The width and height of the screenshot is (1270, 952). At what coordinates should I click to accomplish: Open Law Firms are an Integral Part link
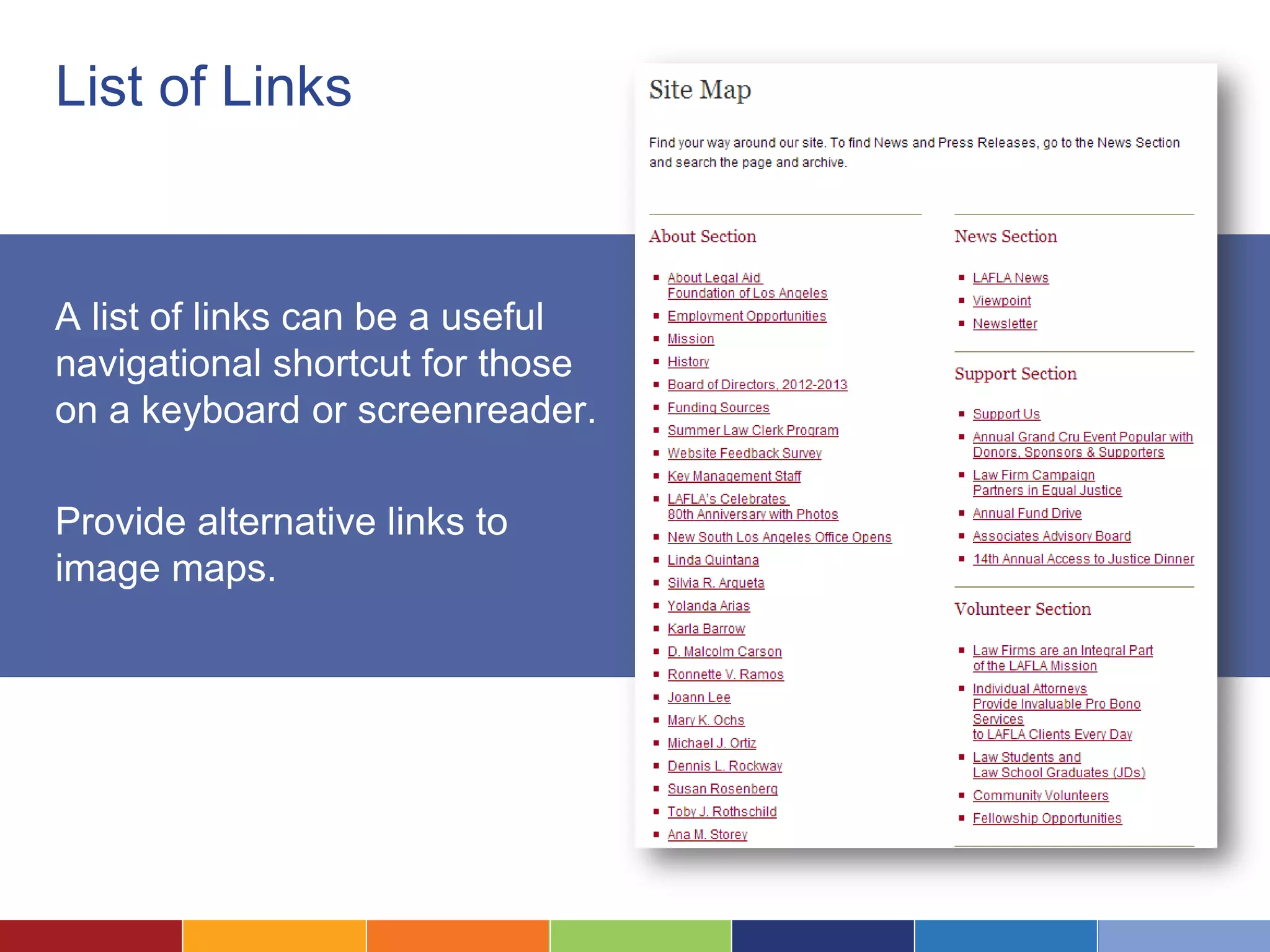(x=1063, y=658)
